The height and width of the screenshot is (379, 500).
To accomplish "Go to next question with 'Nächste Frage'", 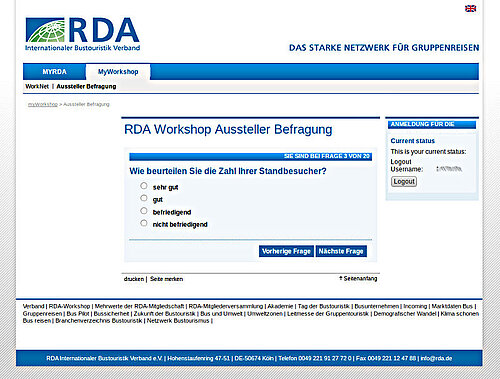I will coord(341,251).
